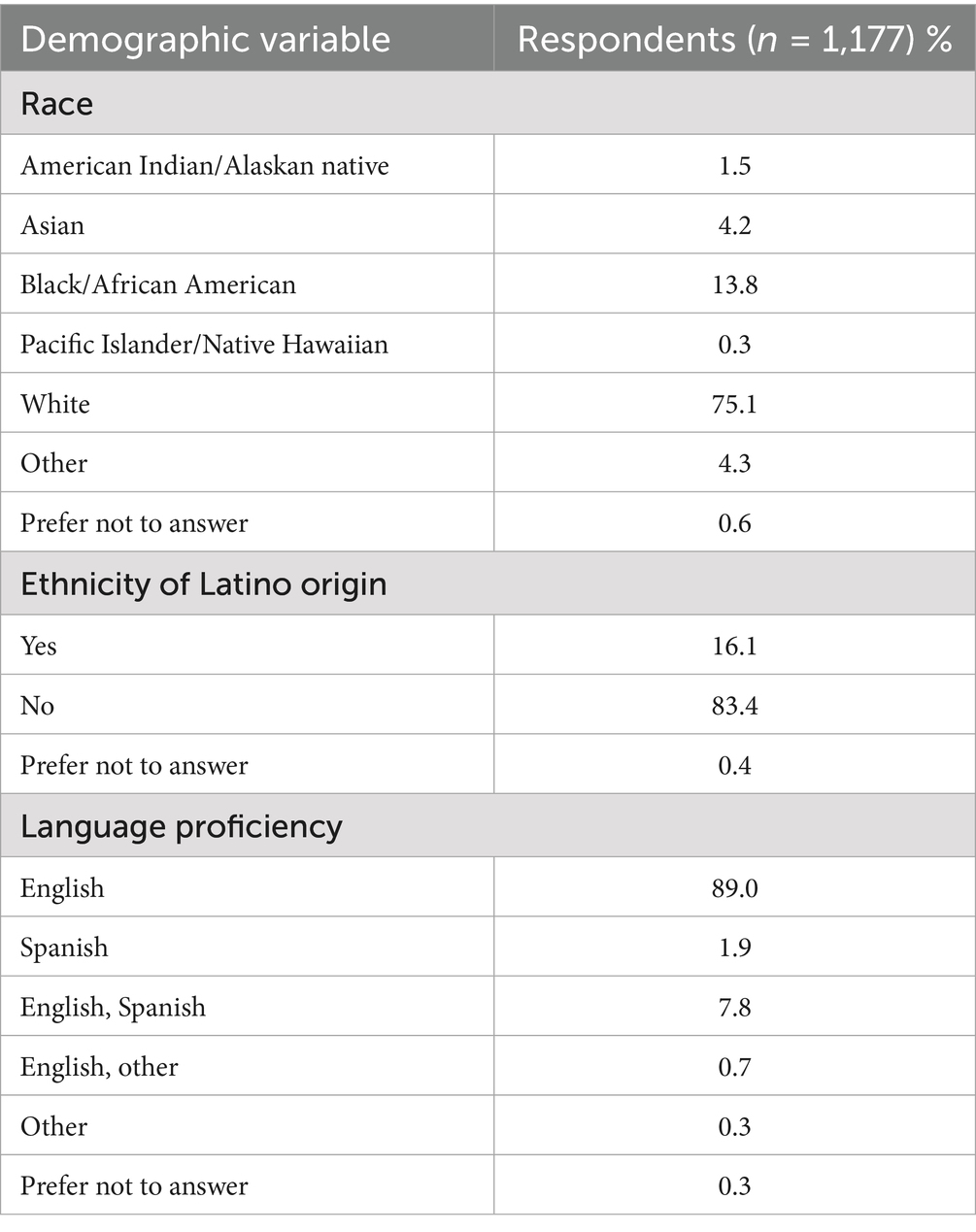Click the "Ethnicity of Latino origin" section heading
The width and height of the screenshot is (976, 1232).
[203, 584]
